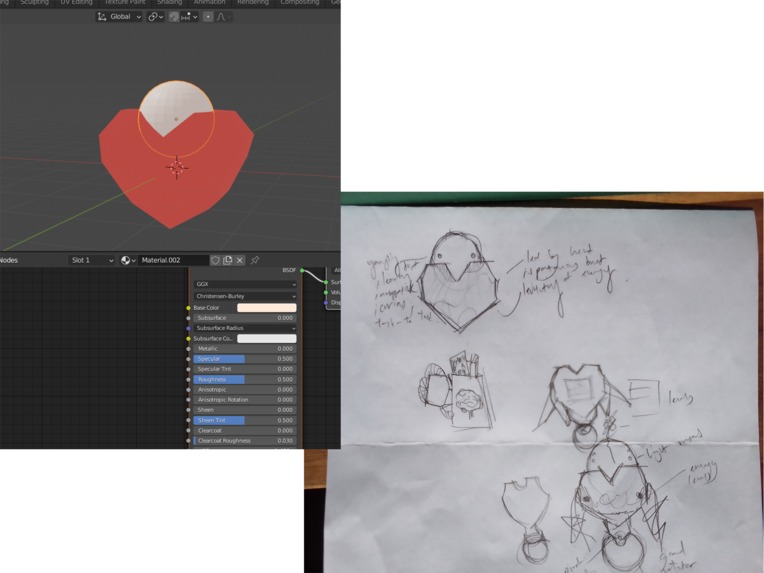Switch to the Shading workspace tab

[169, 2]
